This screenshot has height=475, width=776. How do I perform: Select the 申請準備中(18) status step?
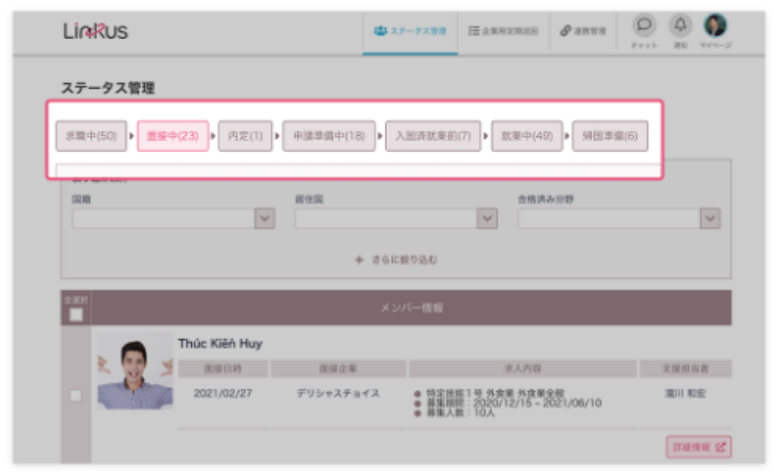click(329, 136)
